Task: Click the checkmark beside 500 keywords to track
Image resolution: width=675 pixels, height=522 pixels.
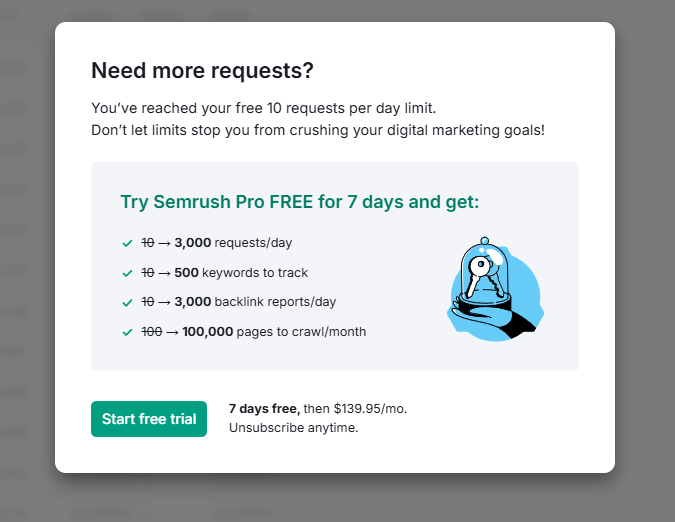Action: point(127,273)
